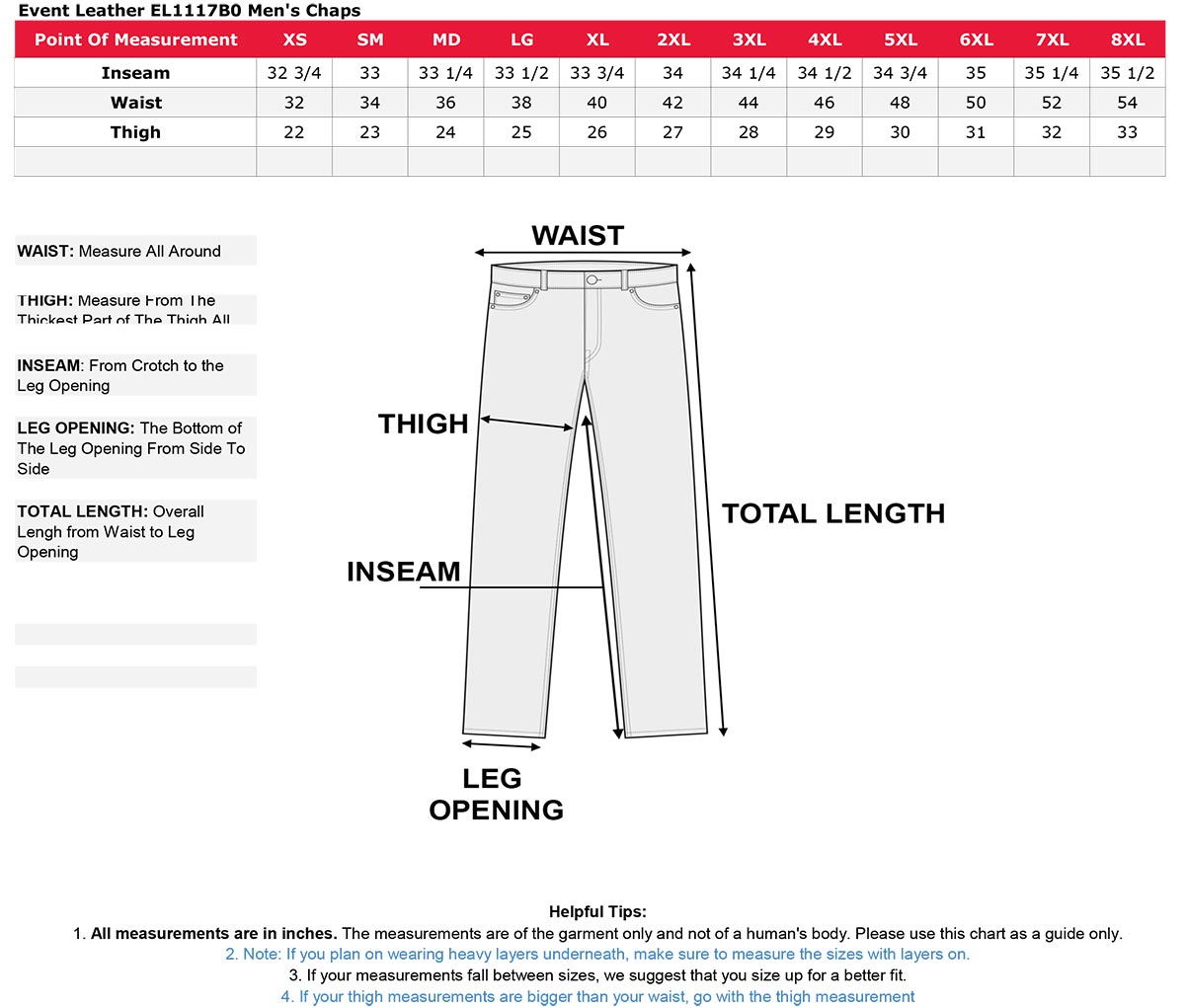Click the pants illustration
Image resolution: width=1185 pixels, height=1008 pixels.
(587, 499)
